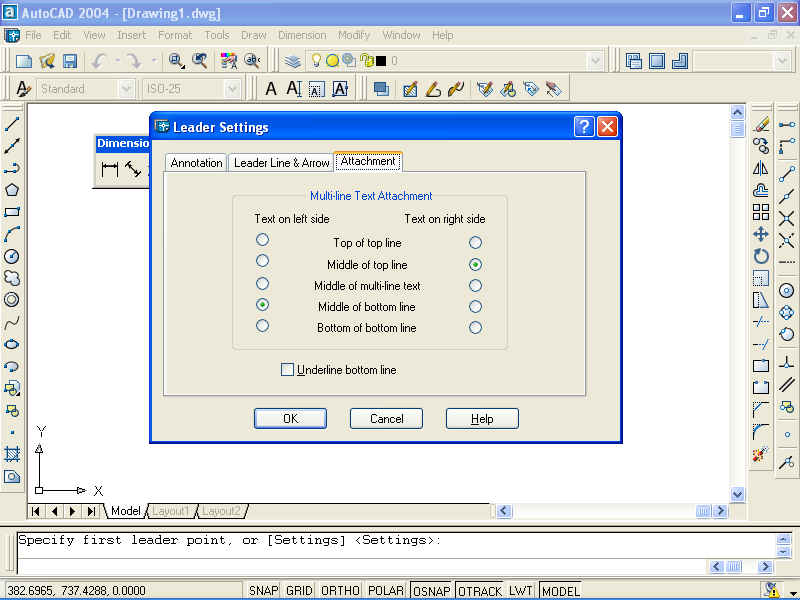
Task: Select the Polygon draw tool
Action: tap(12, 190)
